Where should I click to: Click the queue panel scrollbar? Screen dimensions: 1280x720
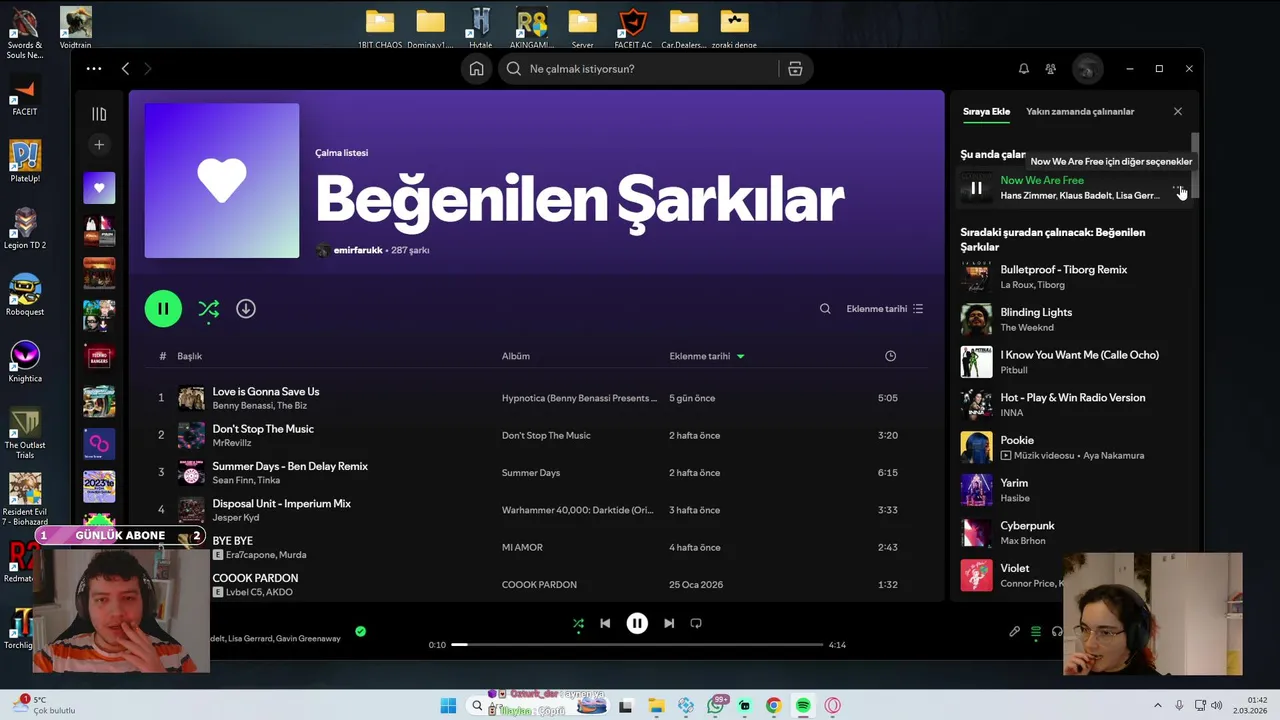tap(1194, 166)
